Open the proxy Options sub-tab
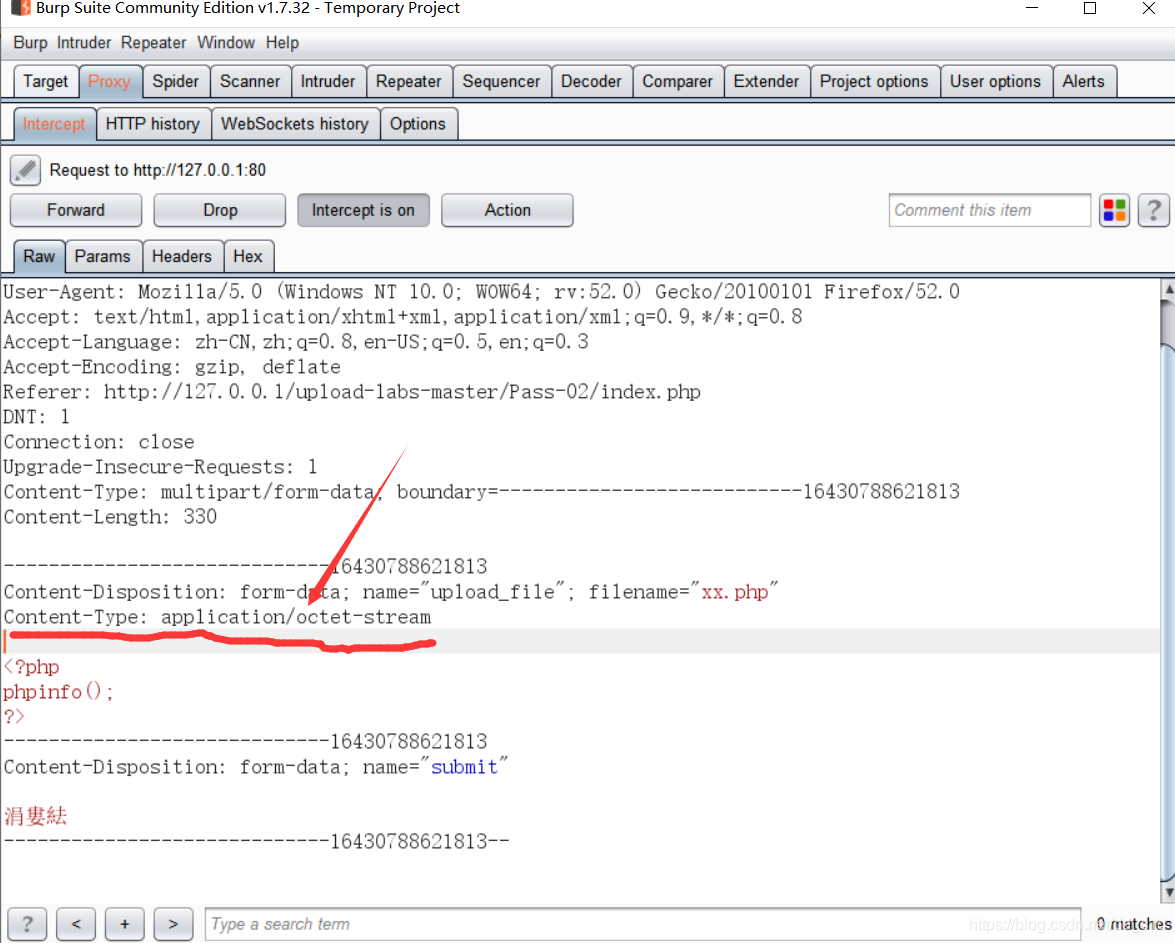This screenshot has width=1175, height=943. (x=417, y=124)
